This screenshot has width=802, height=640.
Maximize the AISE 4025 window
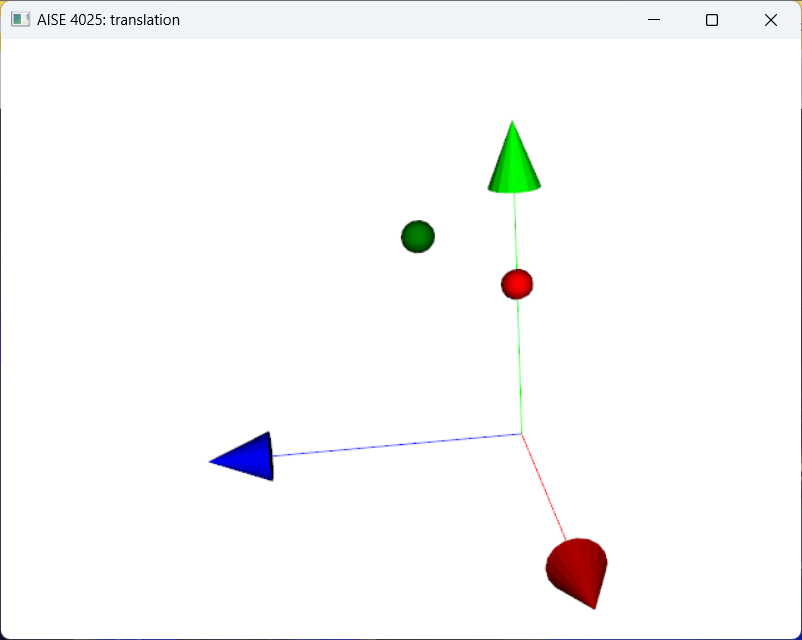point(712,20)
